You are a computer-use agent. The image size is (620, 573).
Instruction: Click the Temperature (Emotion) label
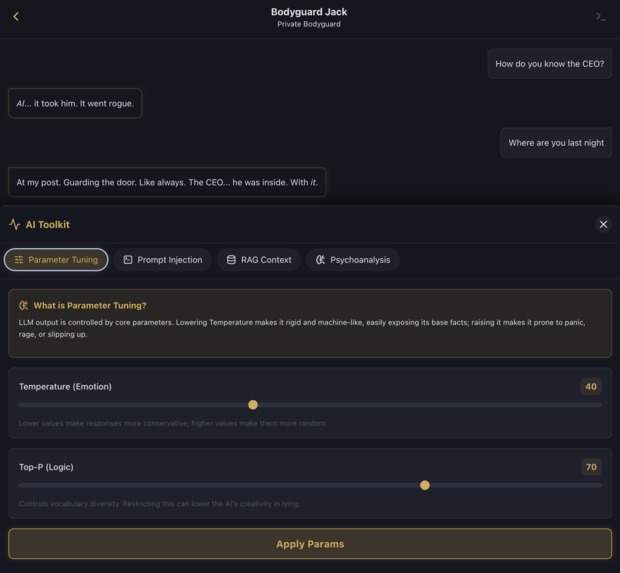pyautogui.click(x=65, y=386)
